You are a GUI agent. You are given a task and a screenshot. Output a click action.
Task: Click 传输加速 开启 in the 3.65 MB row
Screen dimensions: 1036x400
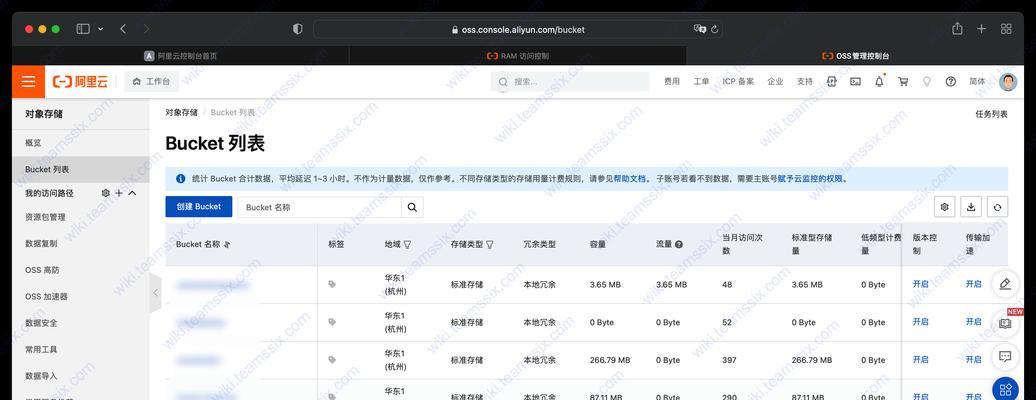point(973,284)
